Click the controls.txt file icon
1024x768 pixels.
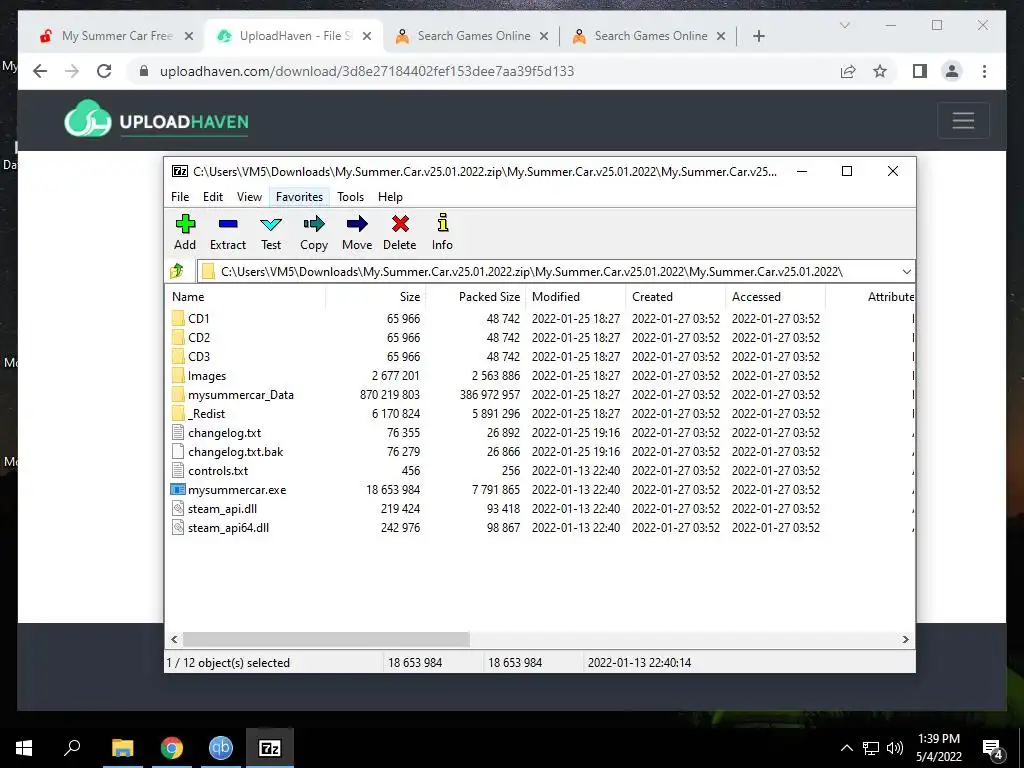178,470
